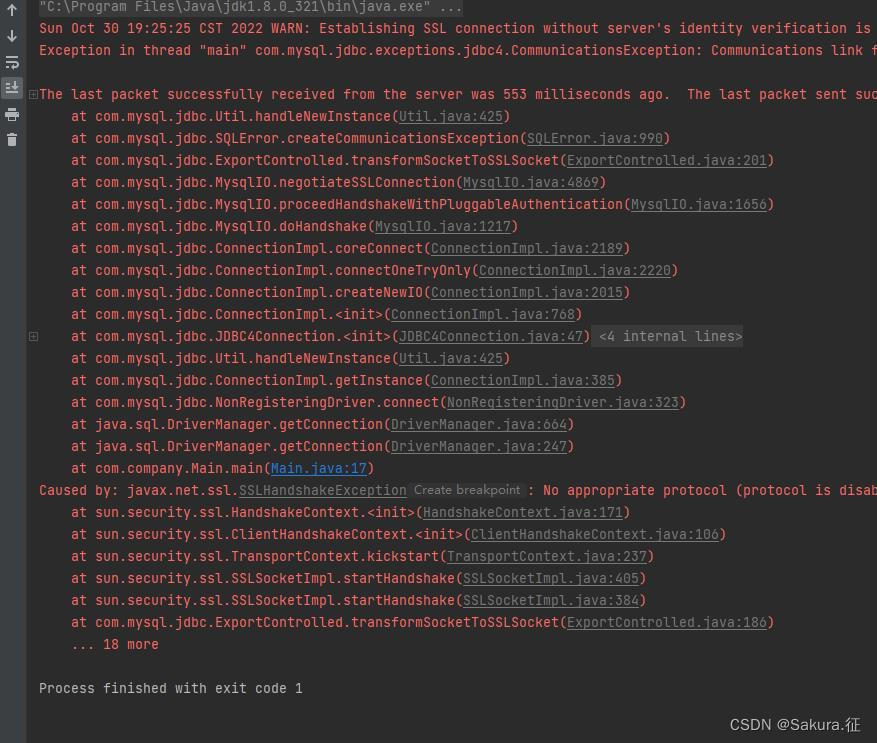Expand the fold icon beside JDBC4Connection init line
The height and width of the screenshot is (743, 877).
tap(33, 336)
